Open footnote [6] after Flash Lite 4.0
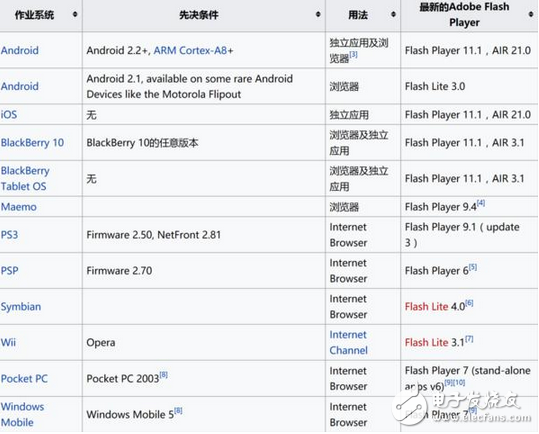The image size is (539, 434). pos(469,303)
